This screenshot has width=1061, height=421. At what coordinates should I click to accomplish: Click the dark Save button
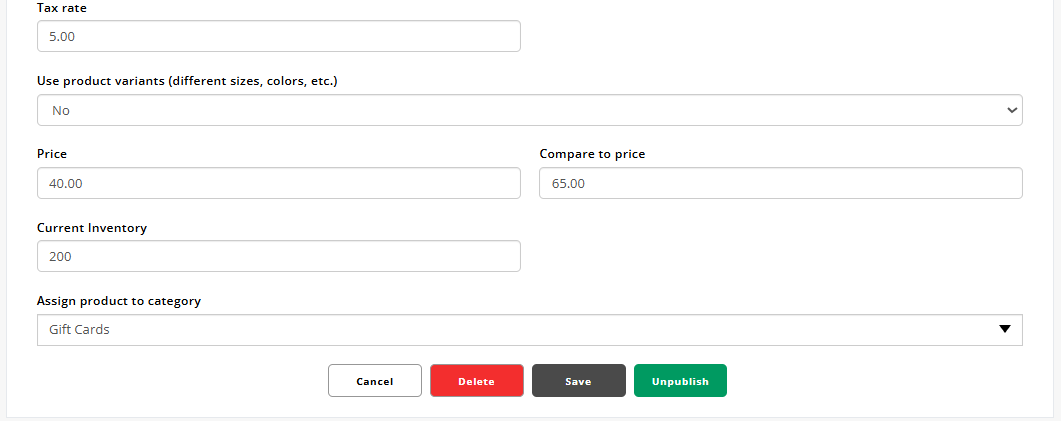pos(578,381)
